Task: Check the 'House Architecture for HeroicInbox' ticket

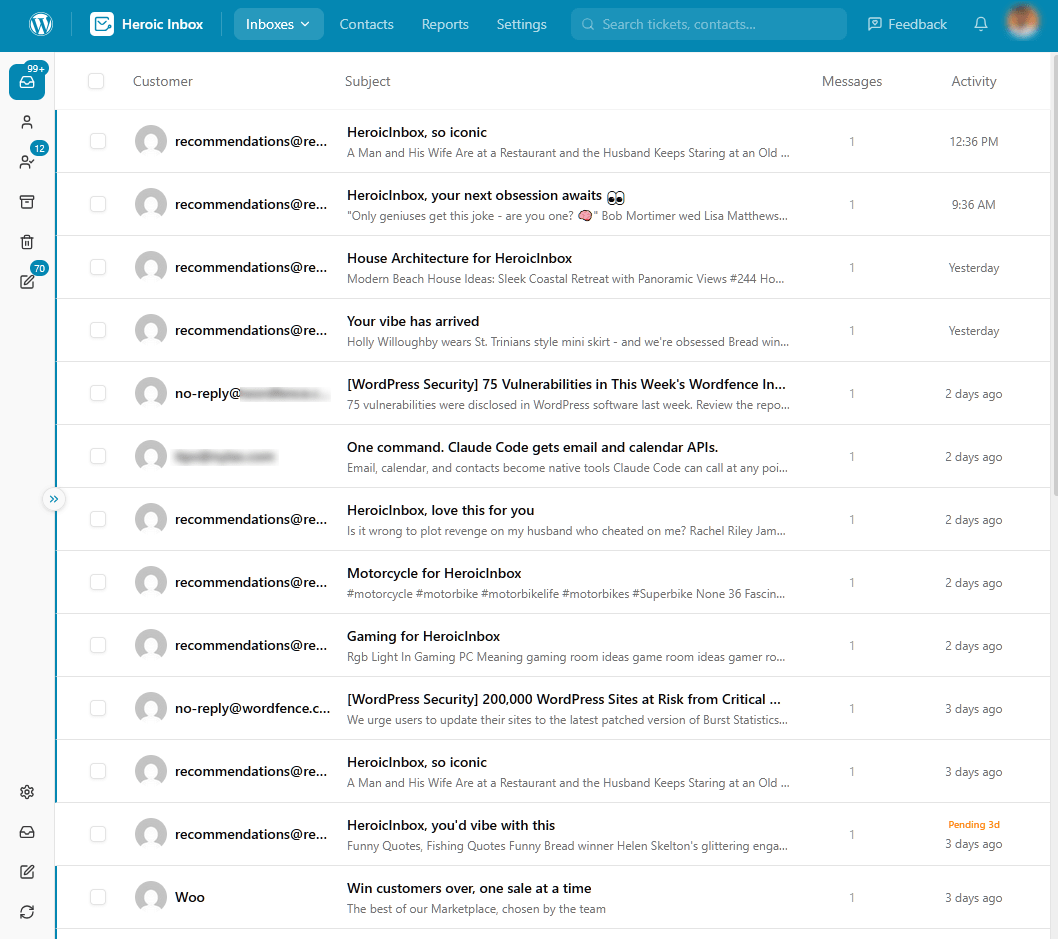Action: coord(98,267)
